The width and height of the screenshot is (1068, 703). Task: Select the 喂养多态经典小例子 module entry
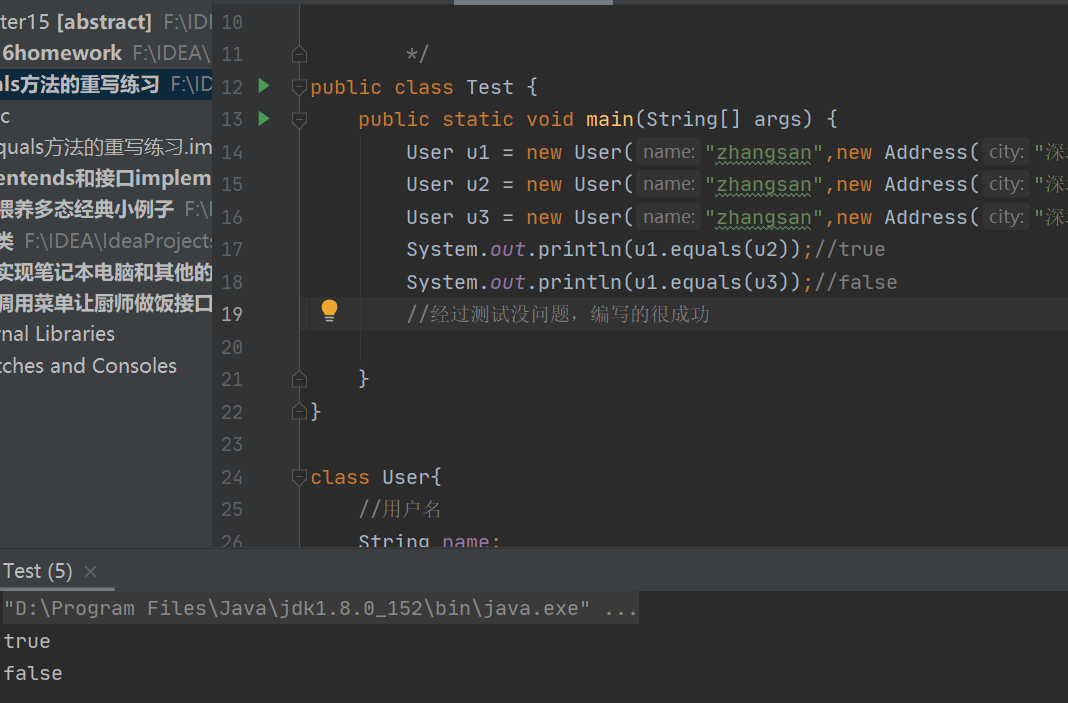point(106,209)
